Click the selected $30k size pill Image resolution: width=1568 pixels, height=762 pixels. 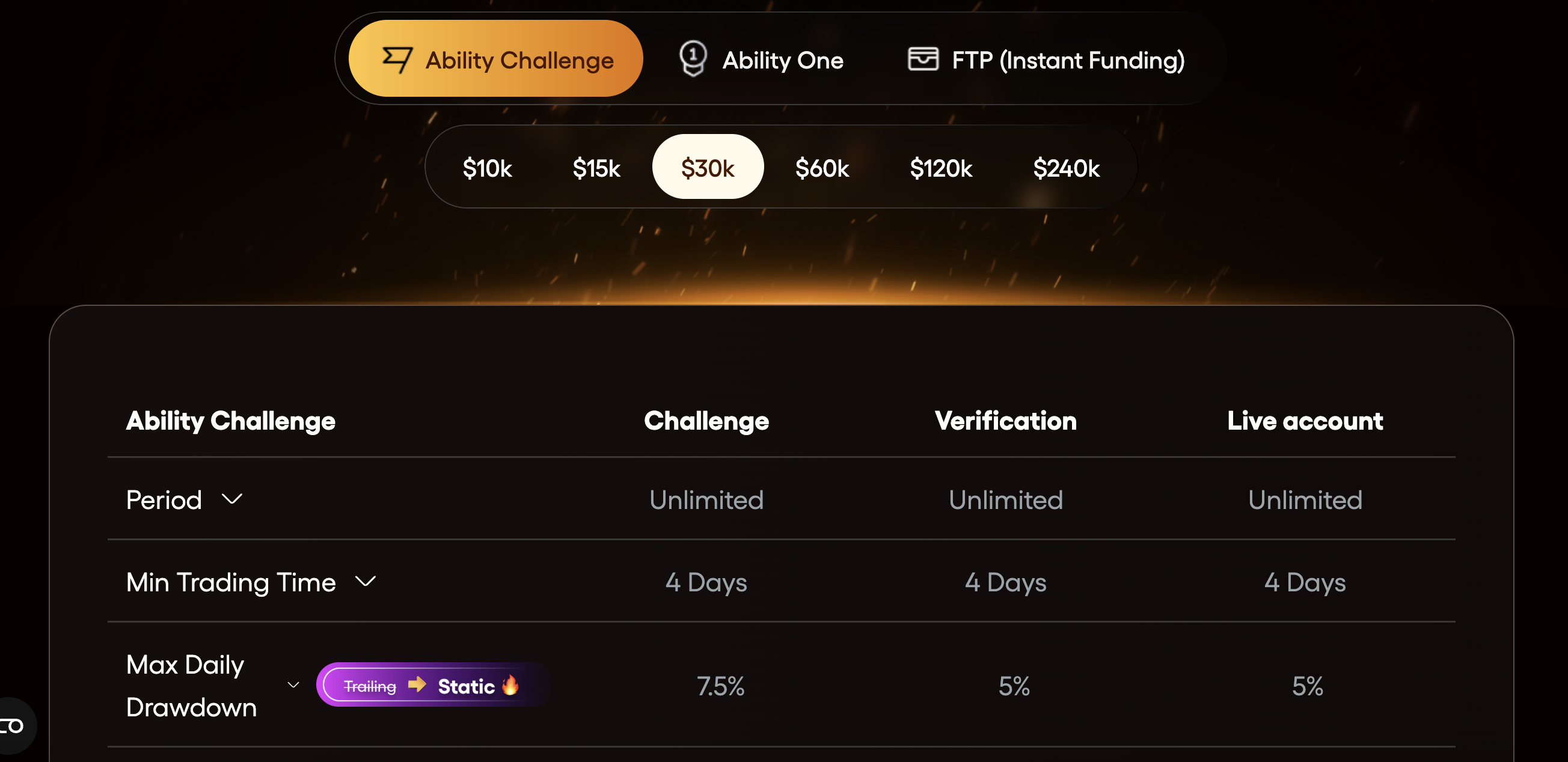point(707,168)
